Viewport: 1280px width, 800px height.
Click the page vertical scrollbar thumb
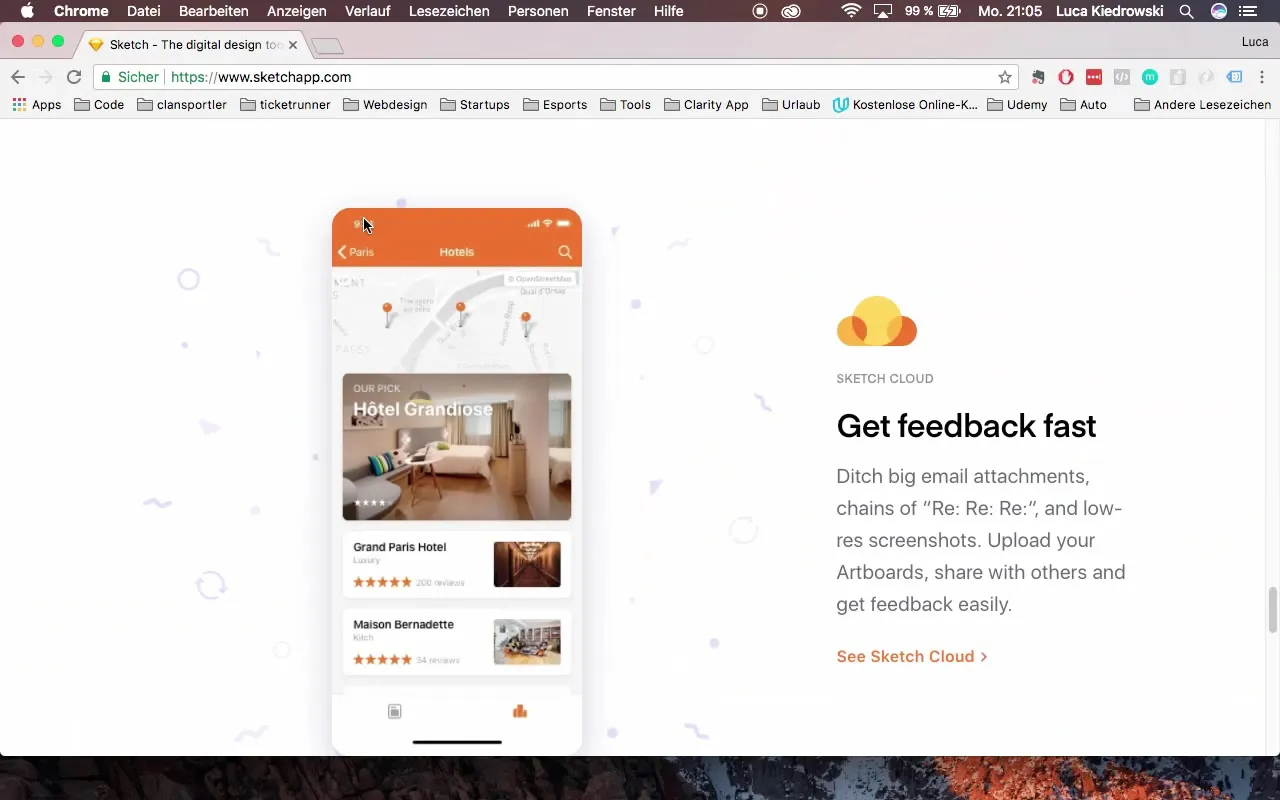point(1272,610)
